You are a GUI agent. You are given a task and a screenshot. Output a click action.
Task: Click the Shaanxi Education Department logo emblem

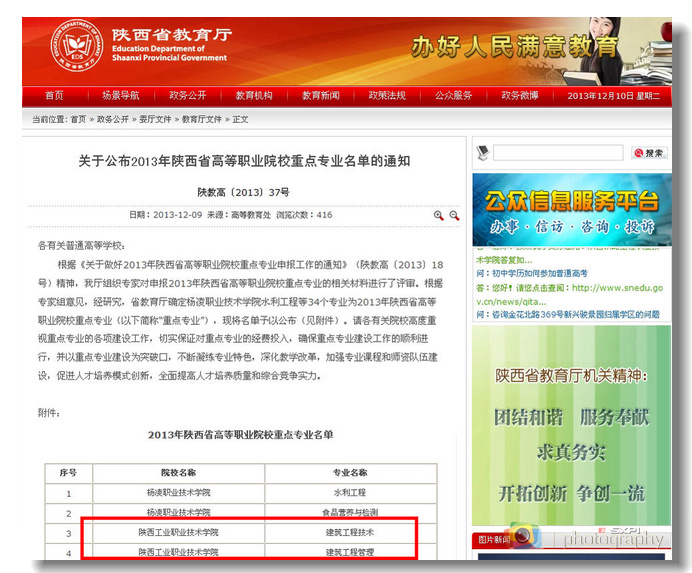tap(76, 45)
